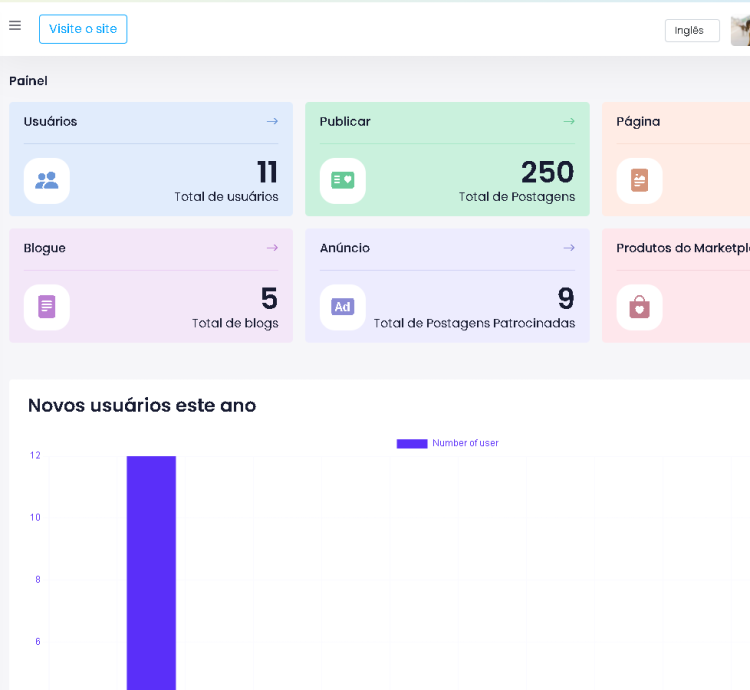Click the Publicar posts icon
The width and height of the screenshot is (750, 690).
(343, 181)
